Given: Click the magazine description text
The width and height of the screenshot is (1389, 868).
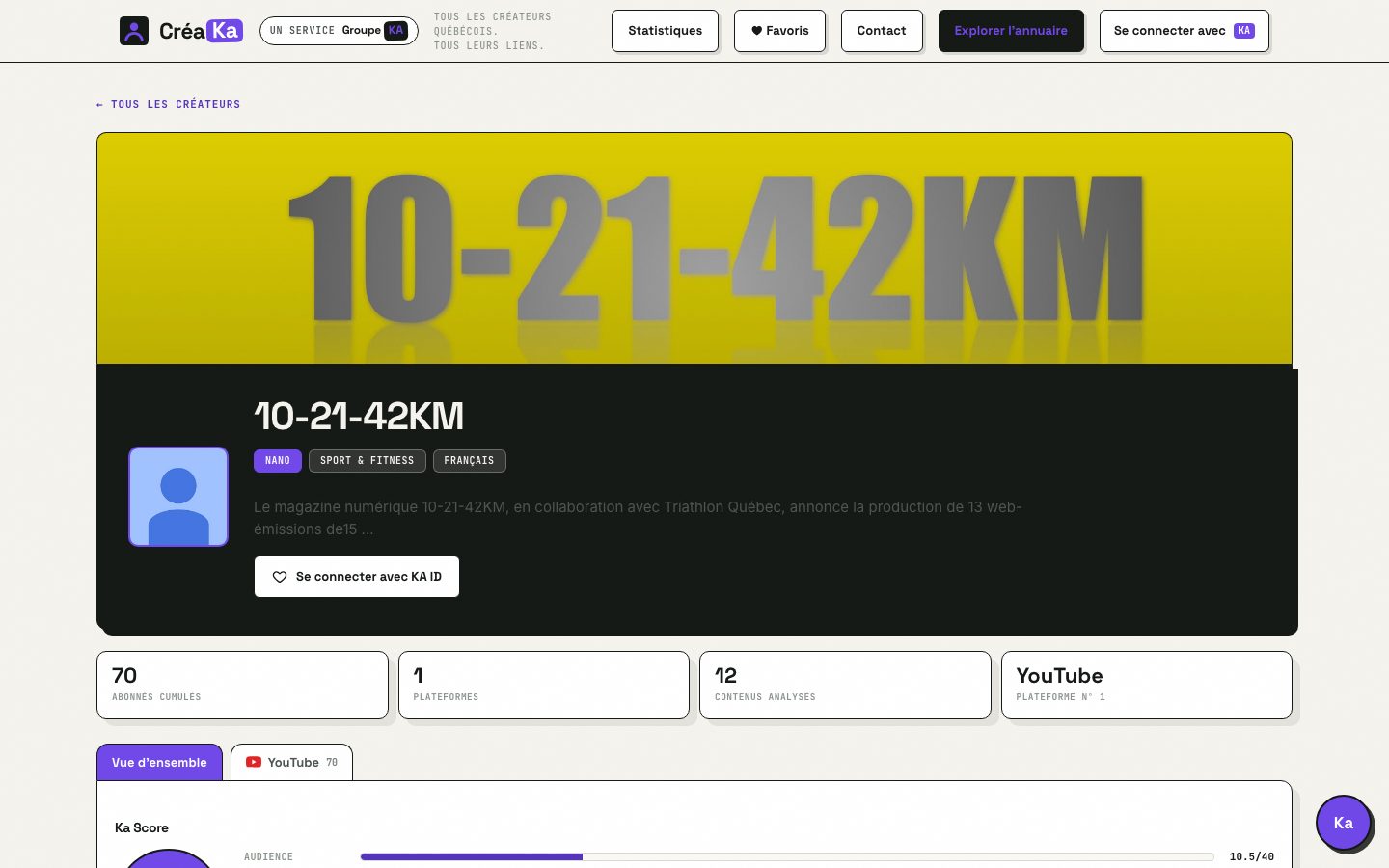Looking at the screenshot, I should [x=638, y=518].
